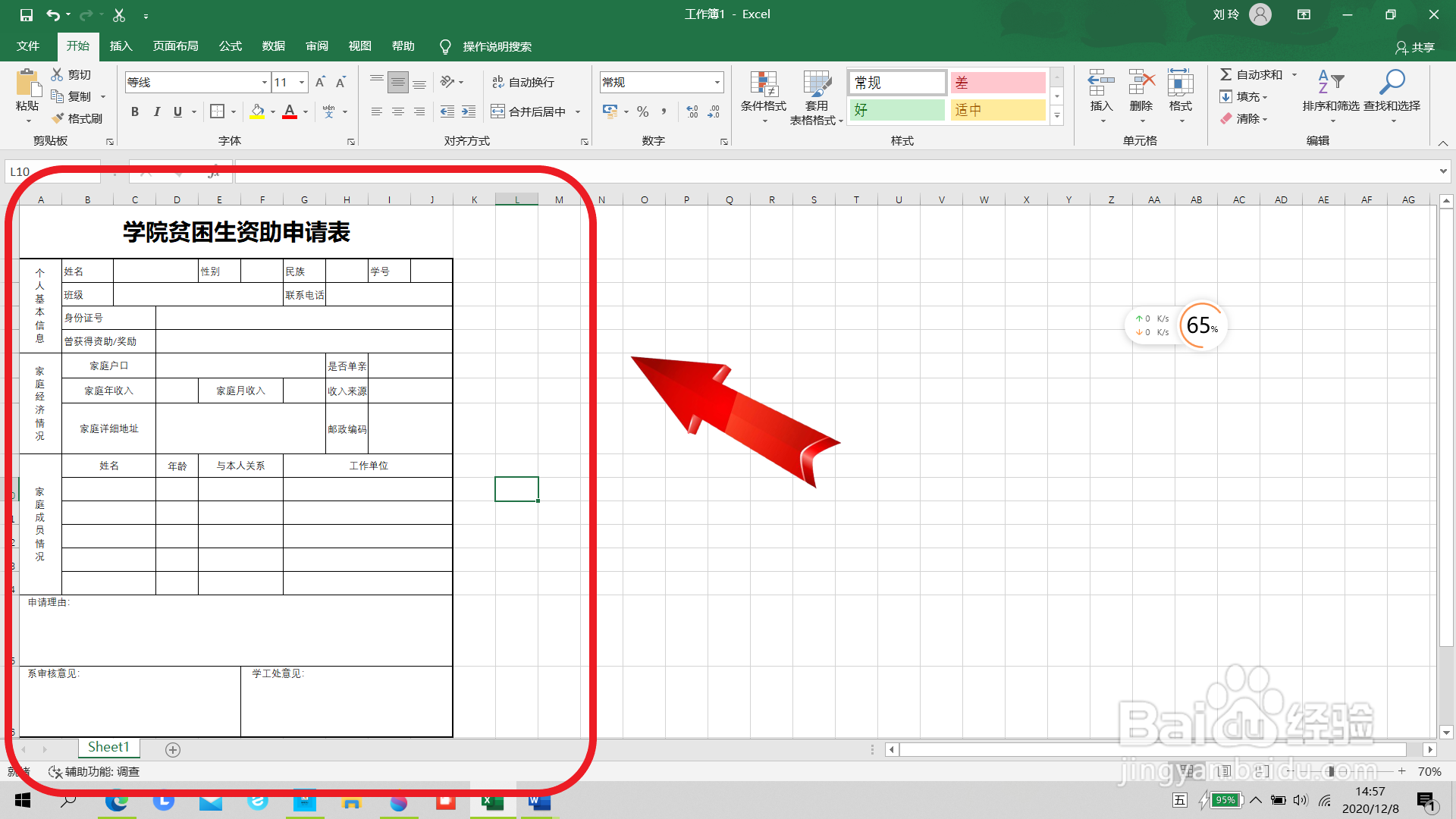Open Find and Select magnifier icon
This screenshot has height=819, width=1456.
[x=1392, y=82]
